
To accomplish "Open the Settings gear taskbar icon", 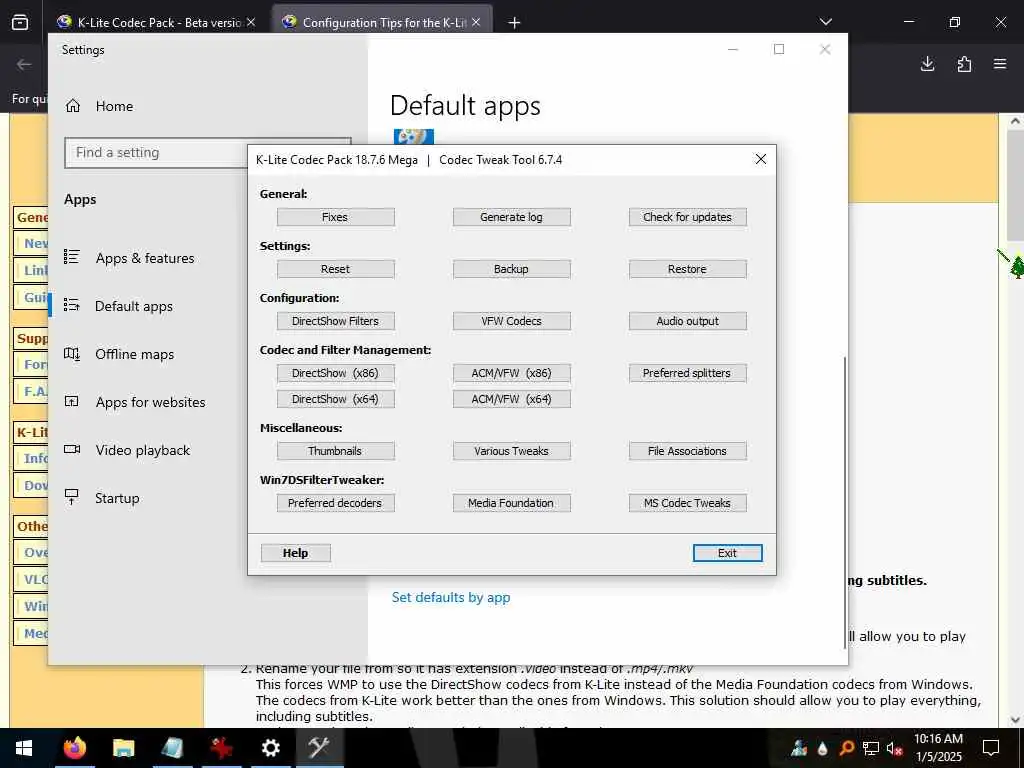I will [270, 748].
